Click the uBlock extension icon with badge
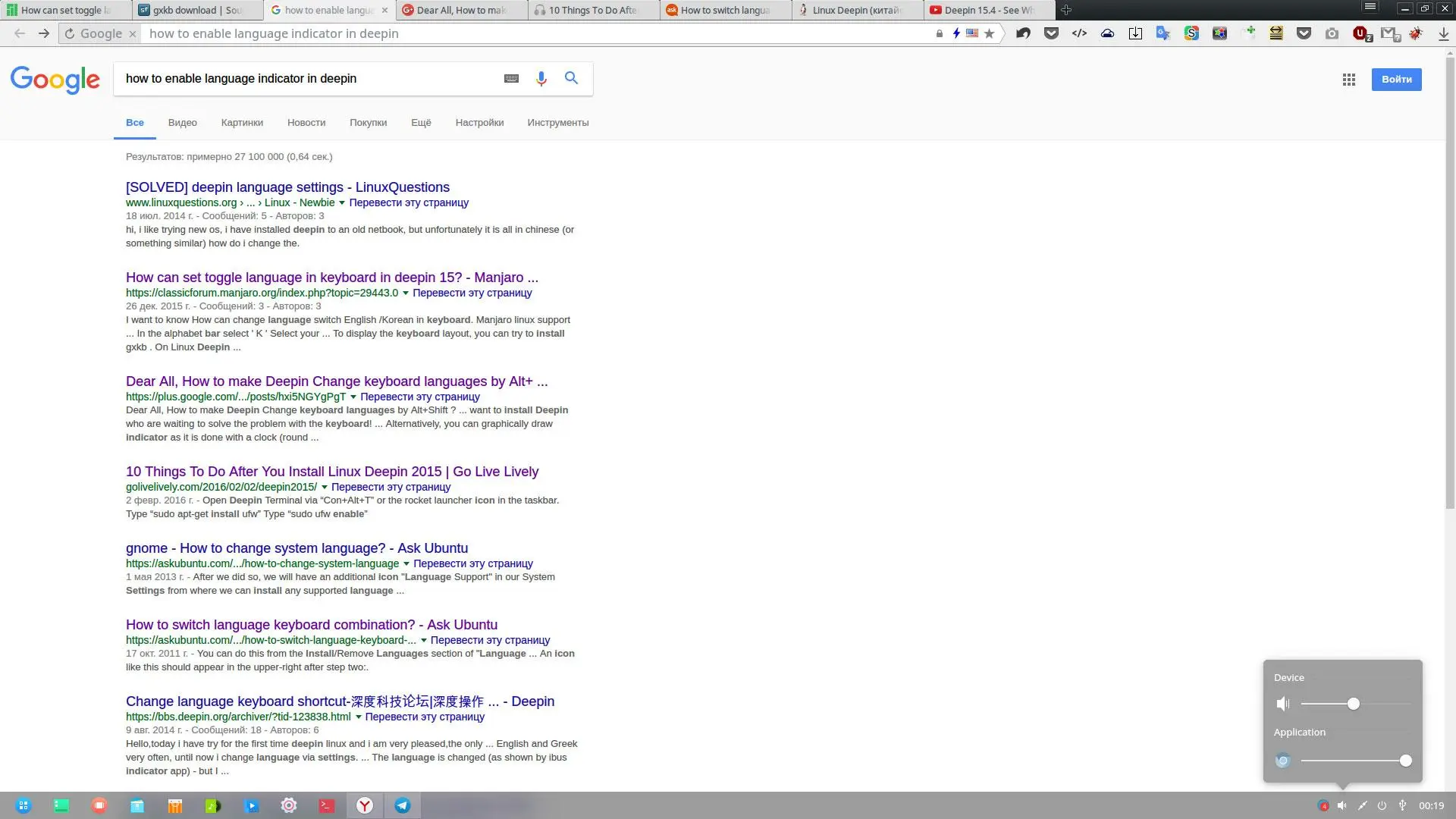The width and height of the screenshot is (1456, 819). [1361, 33]
